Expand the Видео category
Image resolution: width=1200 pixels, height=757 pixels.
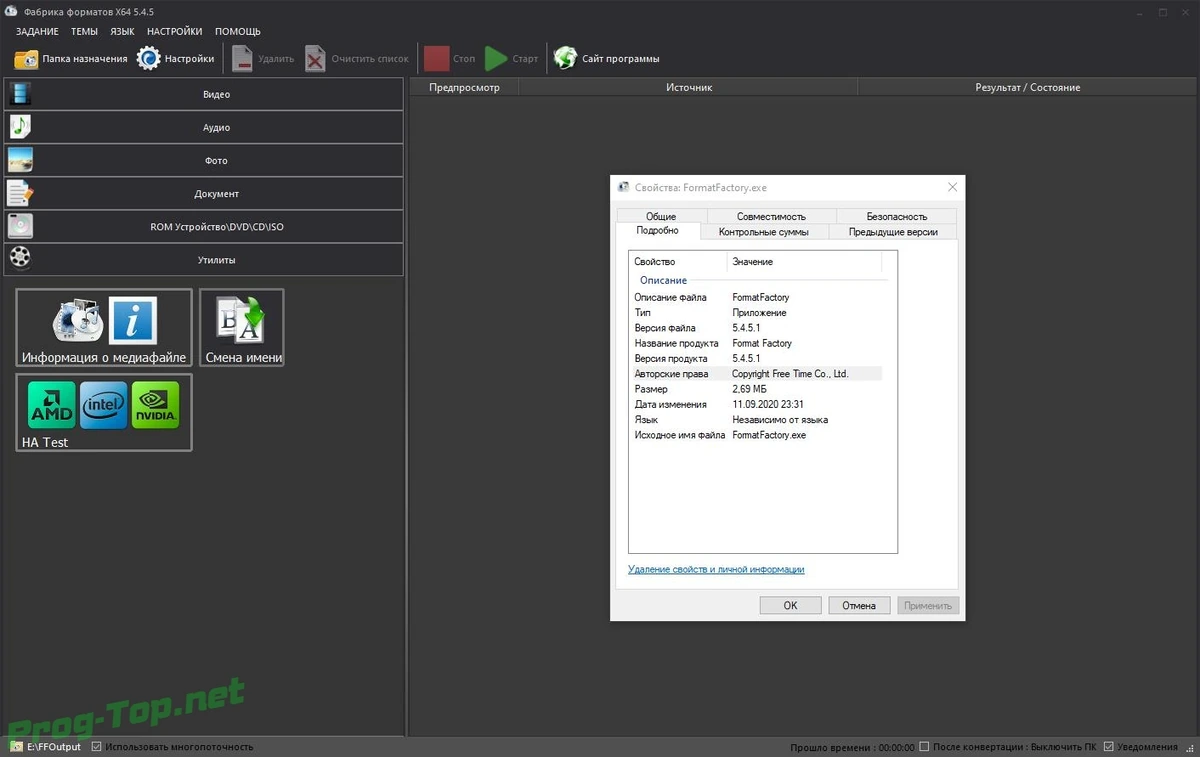click(204, 95)
